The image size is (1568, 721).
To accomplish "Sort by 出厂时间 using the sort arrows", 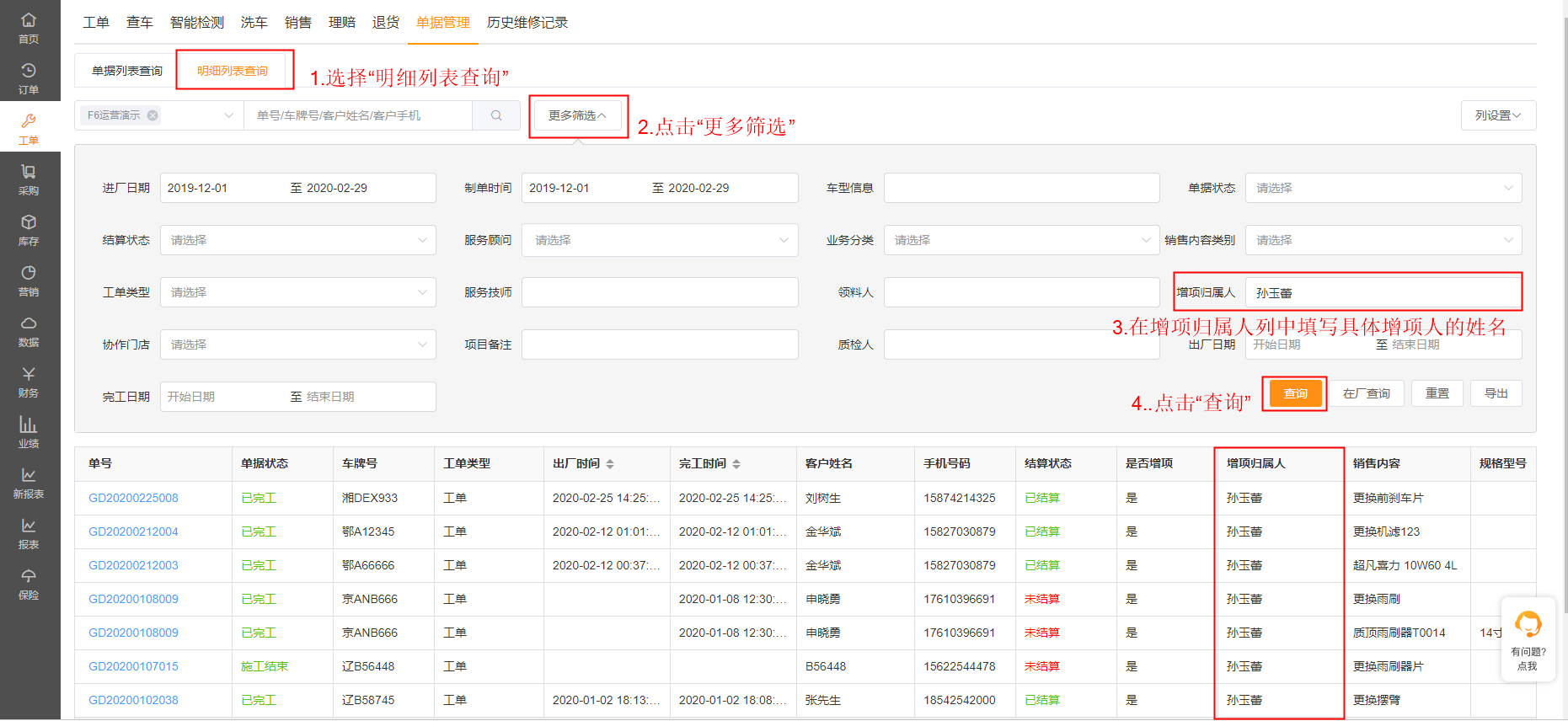I will (x=609, y=464).
